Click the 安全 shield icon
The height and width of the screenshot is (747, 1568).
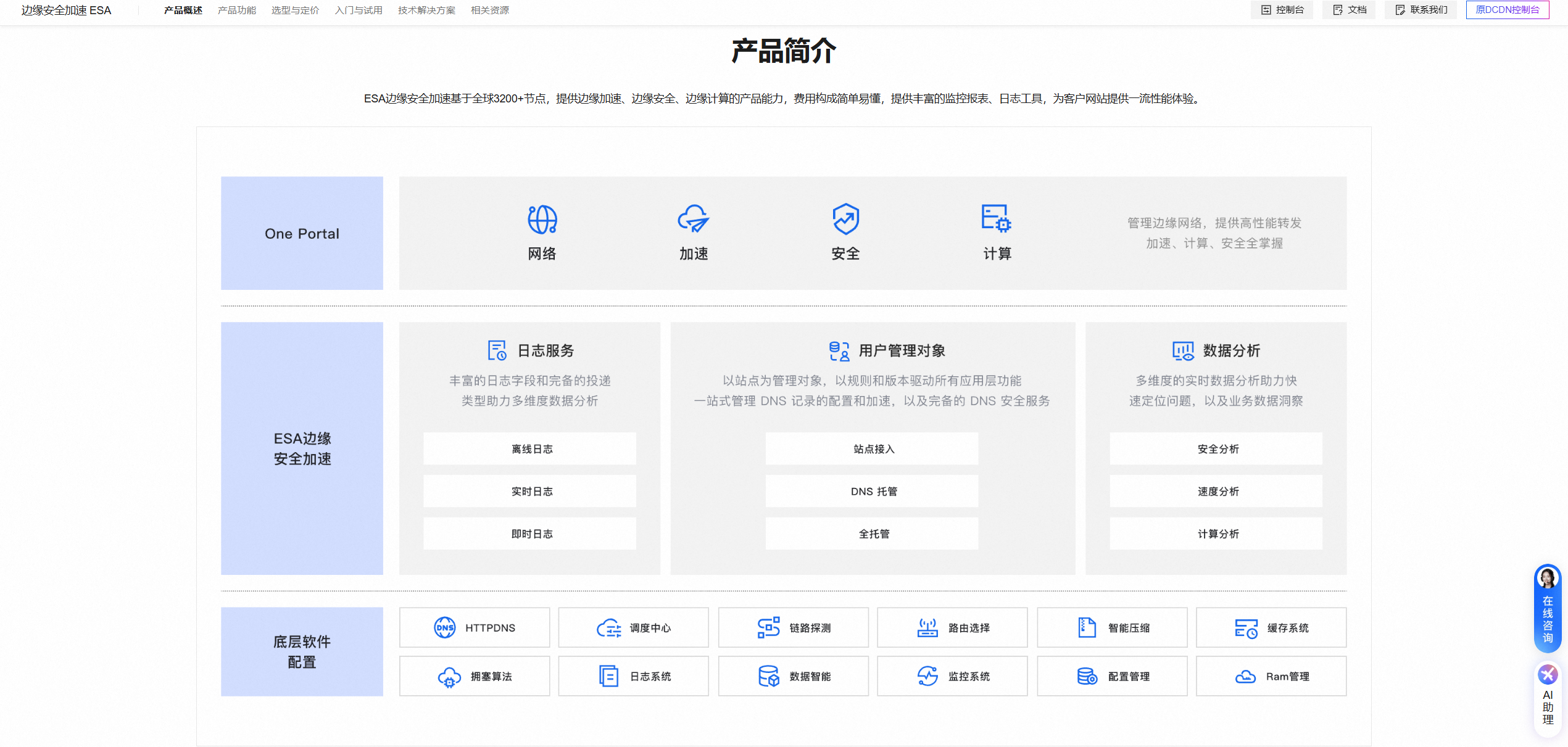(x=845, y=219)
